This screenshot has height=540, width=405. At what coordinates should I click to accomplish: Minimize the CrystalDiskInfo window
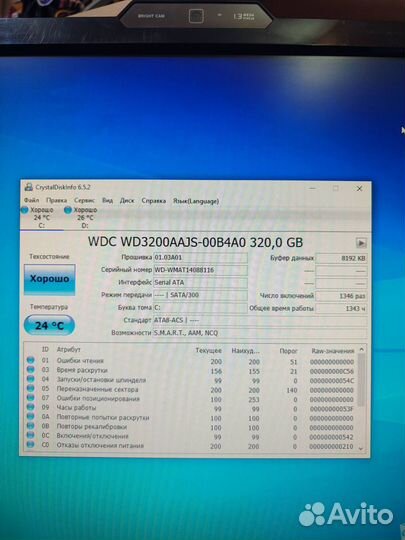click(312, 188)
